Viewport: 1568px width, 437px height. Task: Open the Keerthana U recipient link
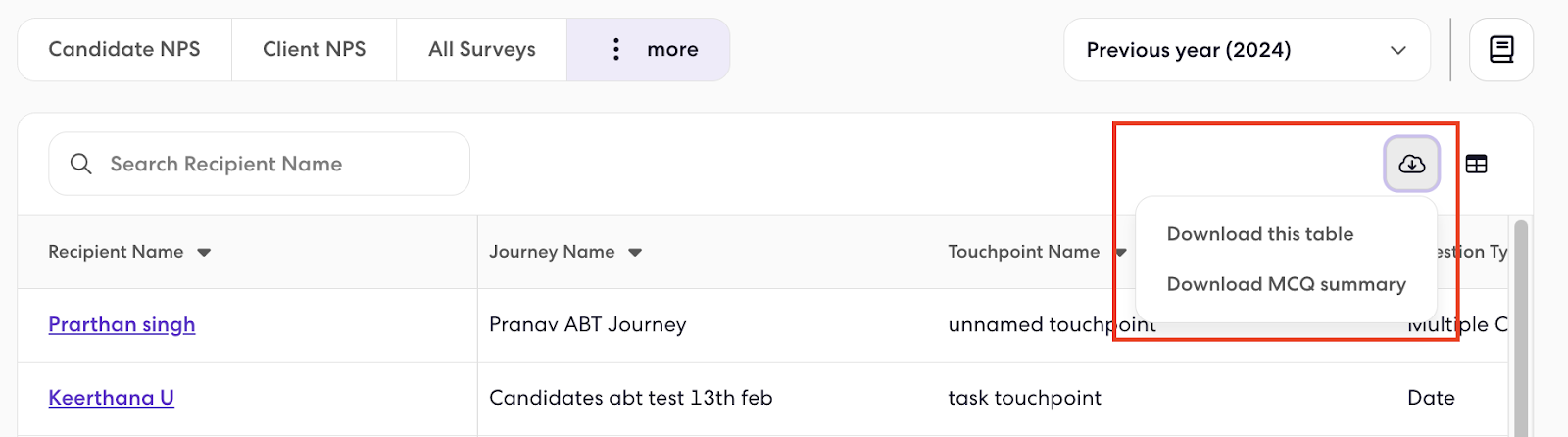111,398
